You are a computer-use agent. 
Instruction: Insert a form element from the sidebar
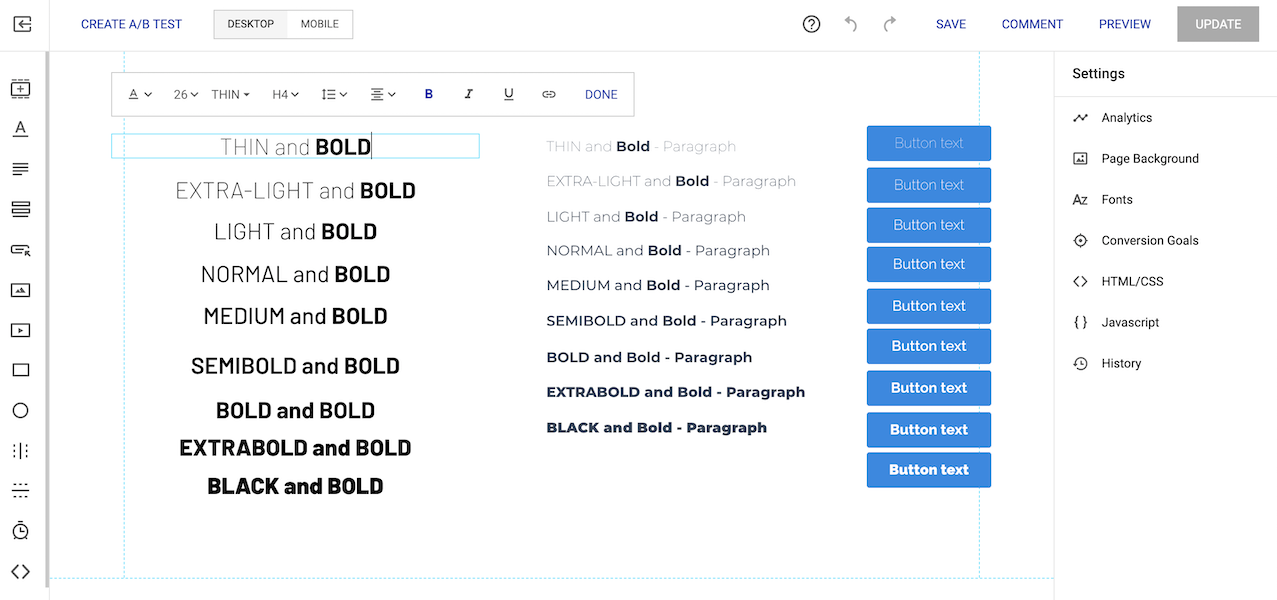point(21,248)
